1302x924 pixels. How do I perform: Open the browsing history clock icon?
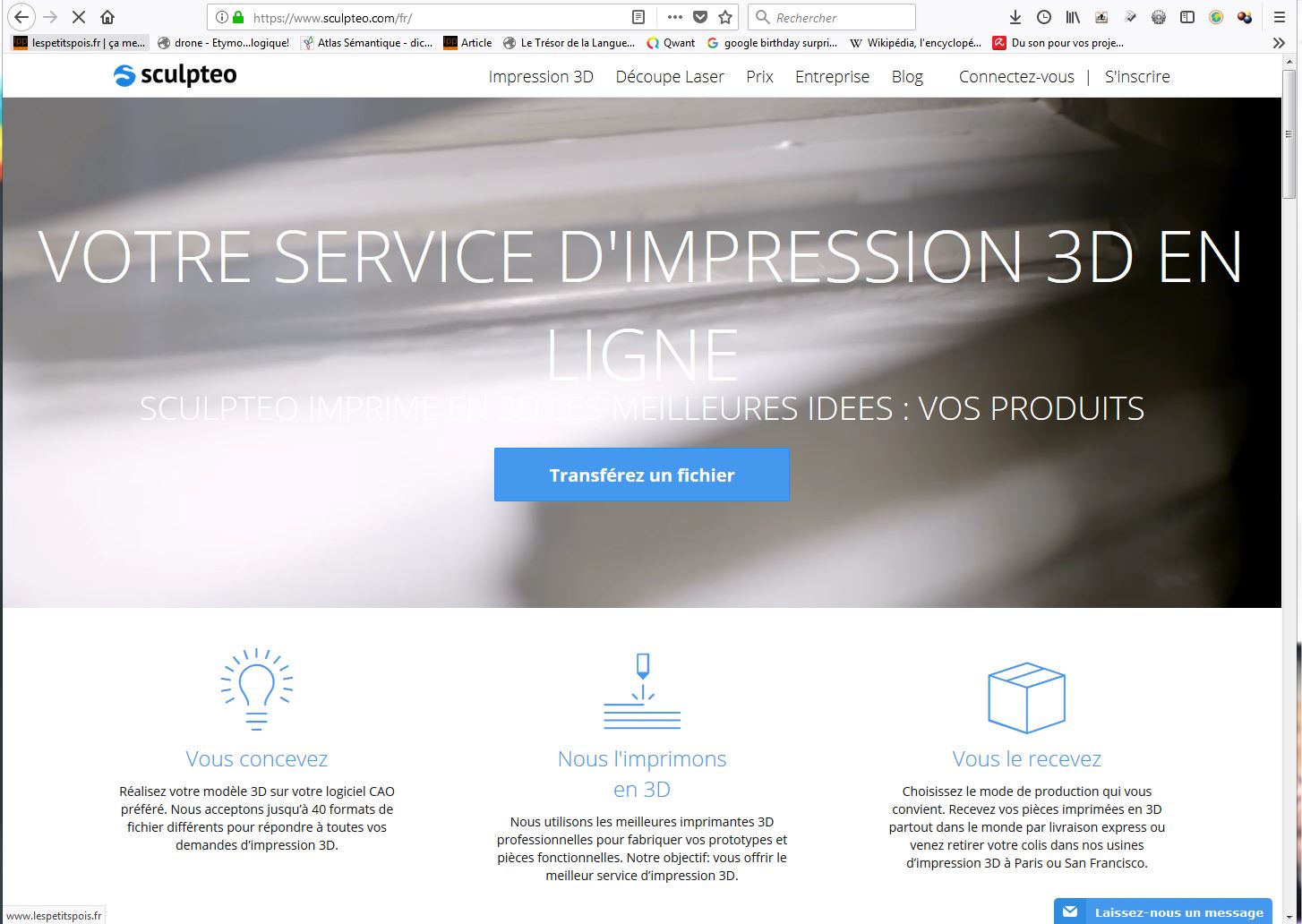pos(1043,17)
